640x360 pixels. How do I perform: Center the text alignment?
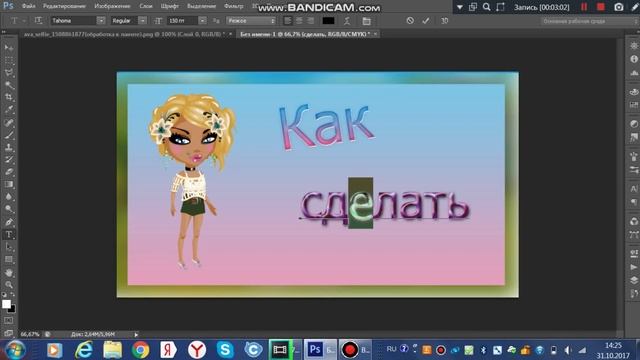299,20
